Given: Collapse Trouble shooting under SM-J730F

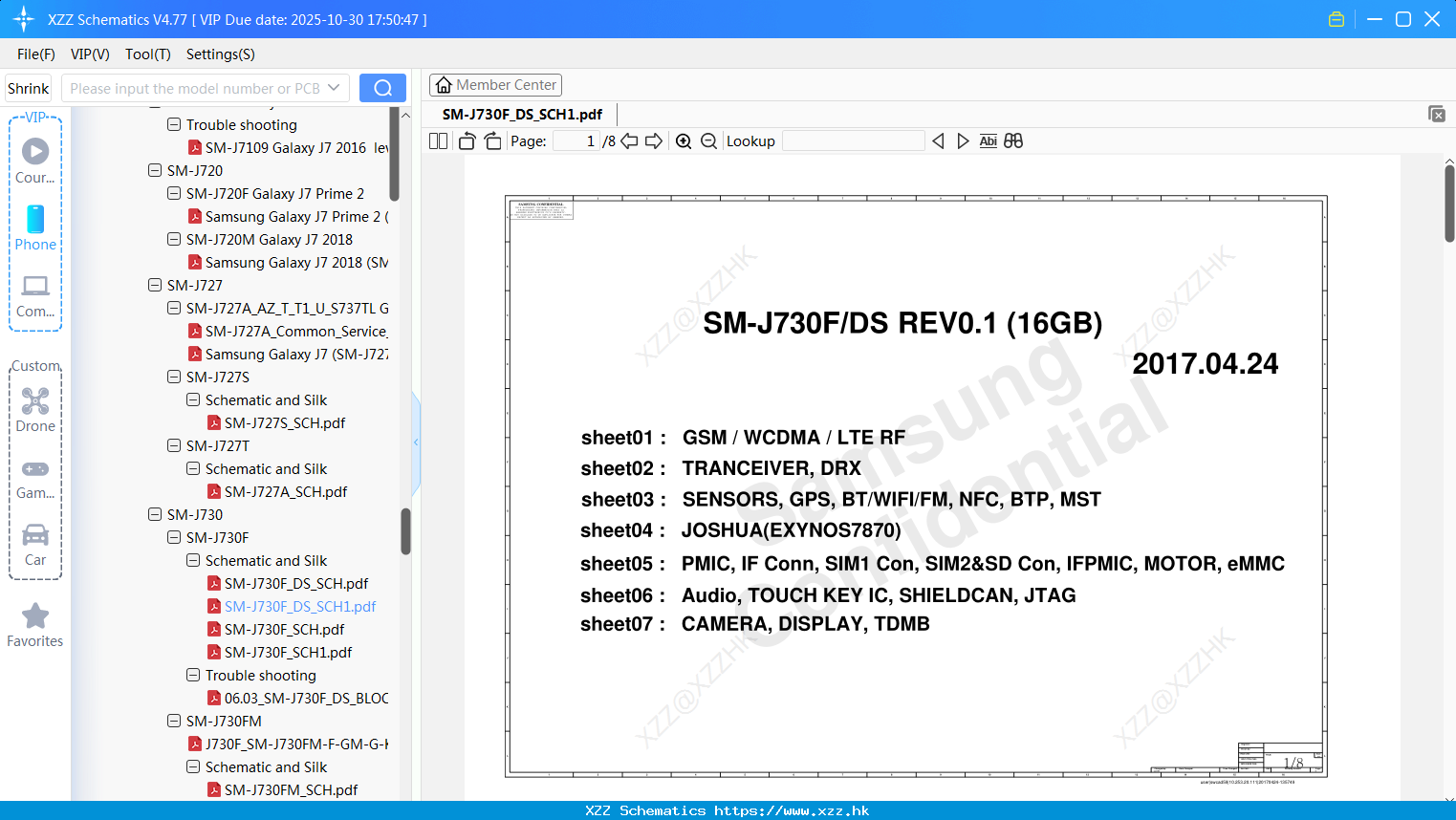Looking at the screenshot, I should (193, 675).
